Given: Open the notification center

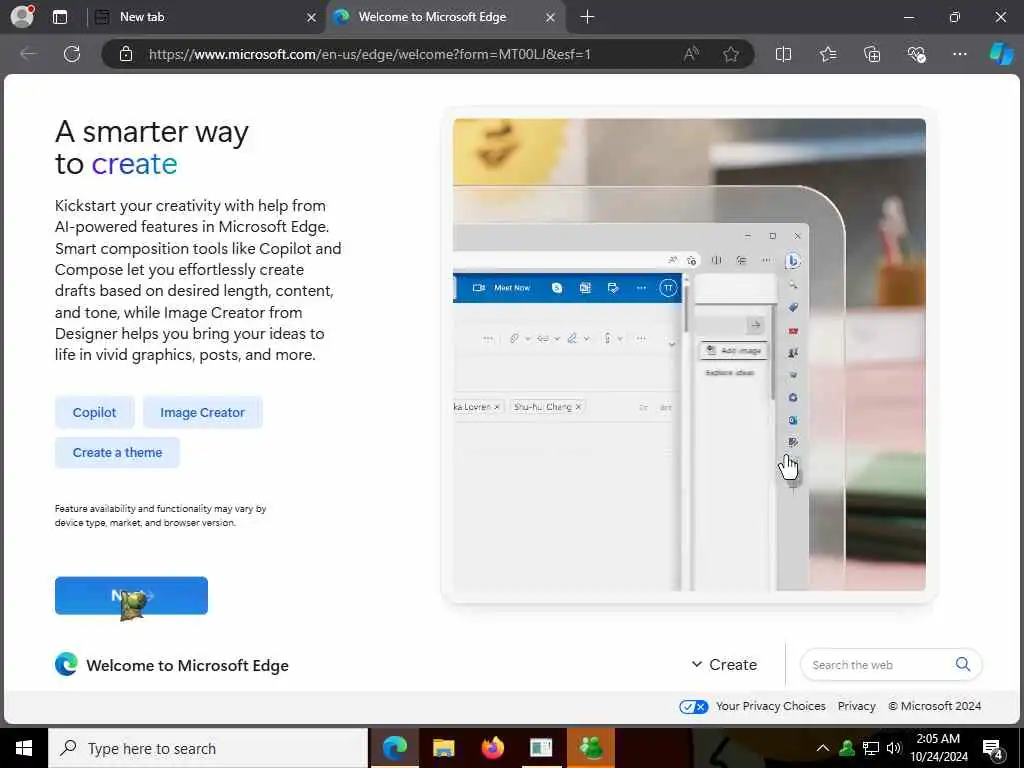Looking at the screenshot, I should click(993, 749).
